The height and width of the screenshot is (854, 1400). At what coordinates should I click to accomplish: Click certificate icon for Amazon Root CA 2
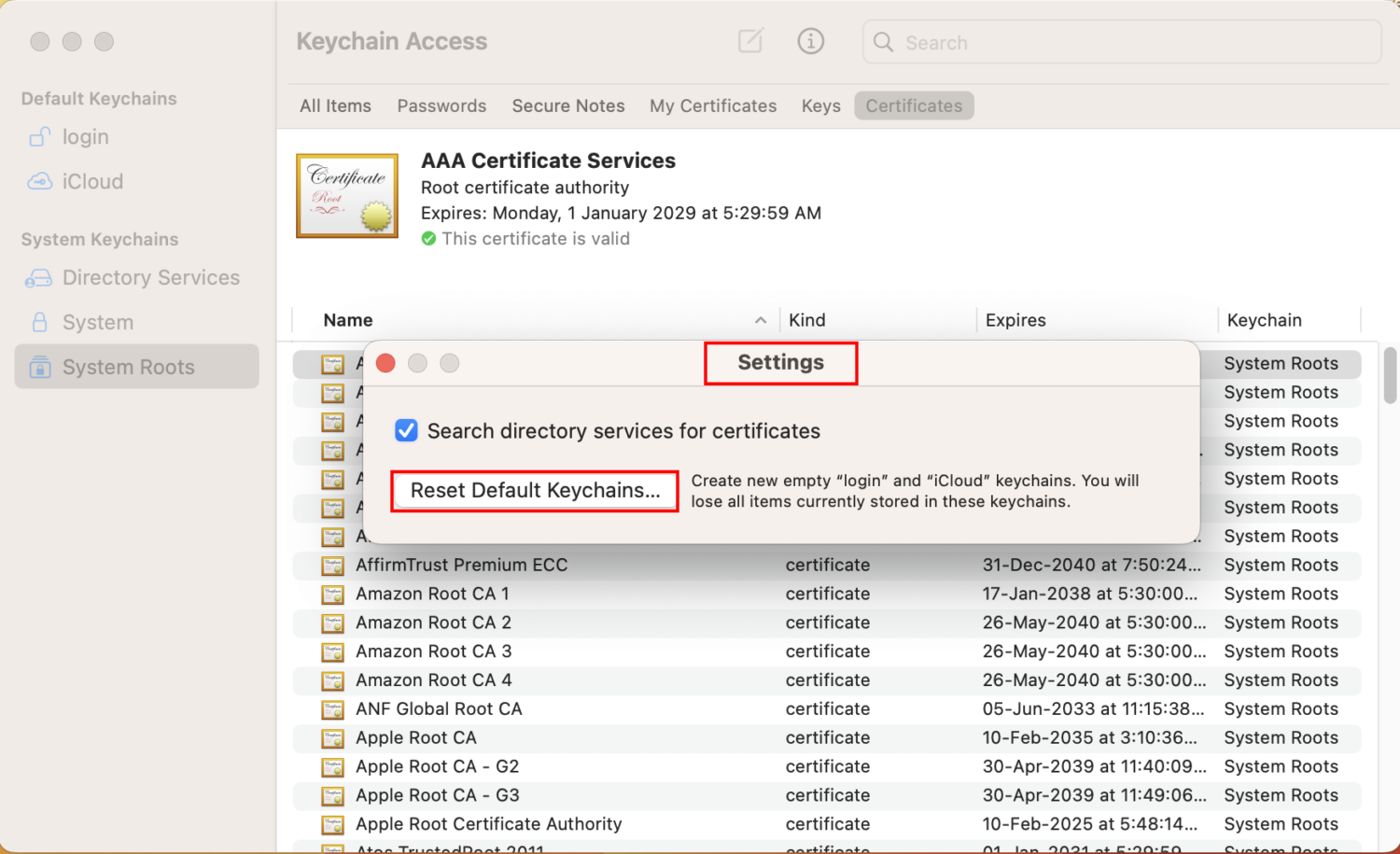point(332,623)
